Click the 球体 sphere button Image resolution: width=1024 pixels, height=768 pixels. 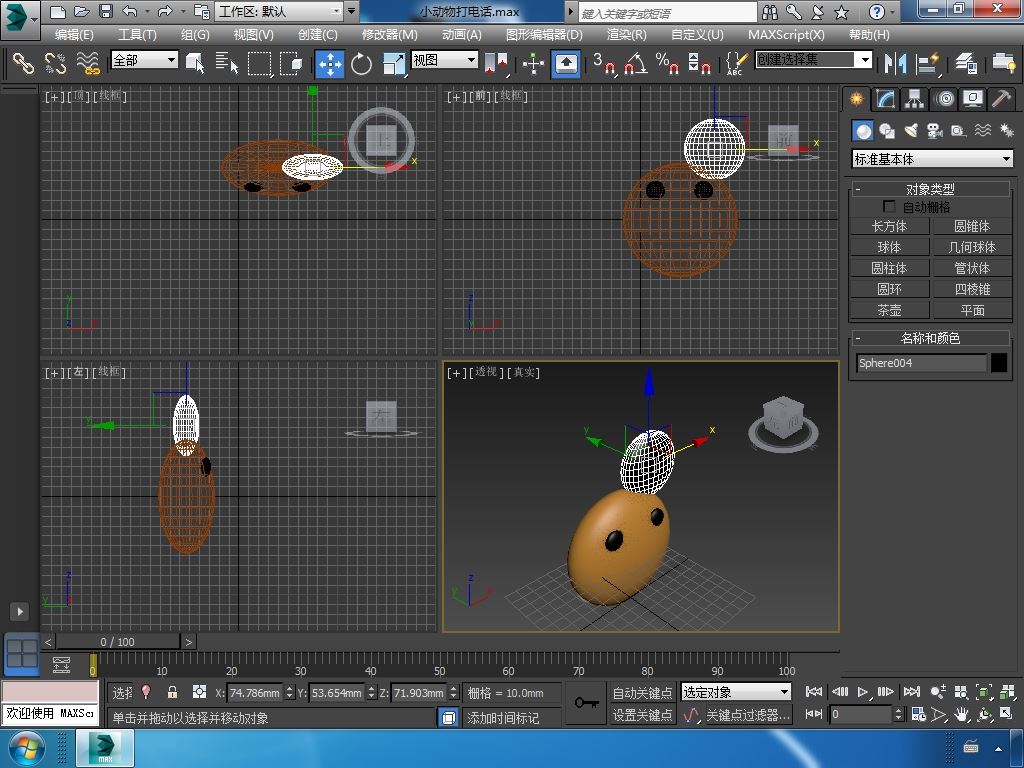coord(889,247)
